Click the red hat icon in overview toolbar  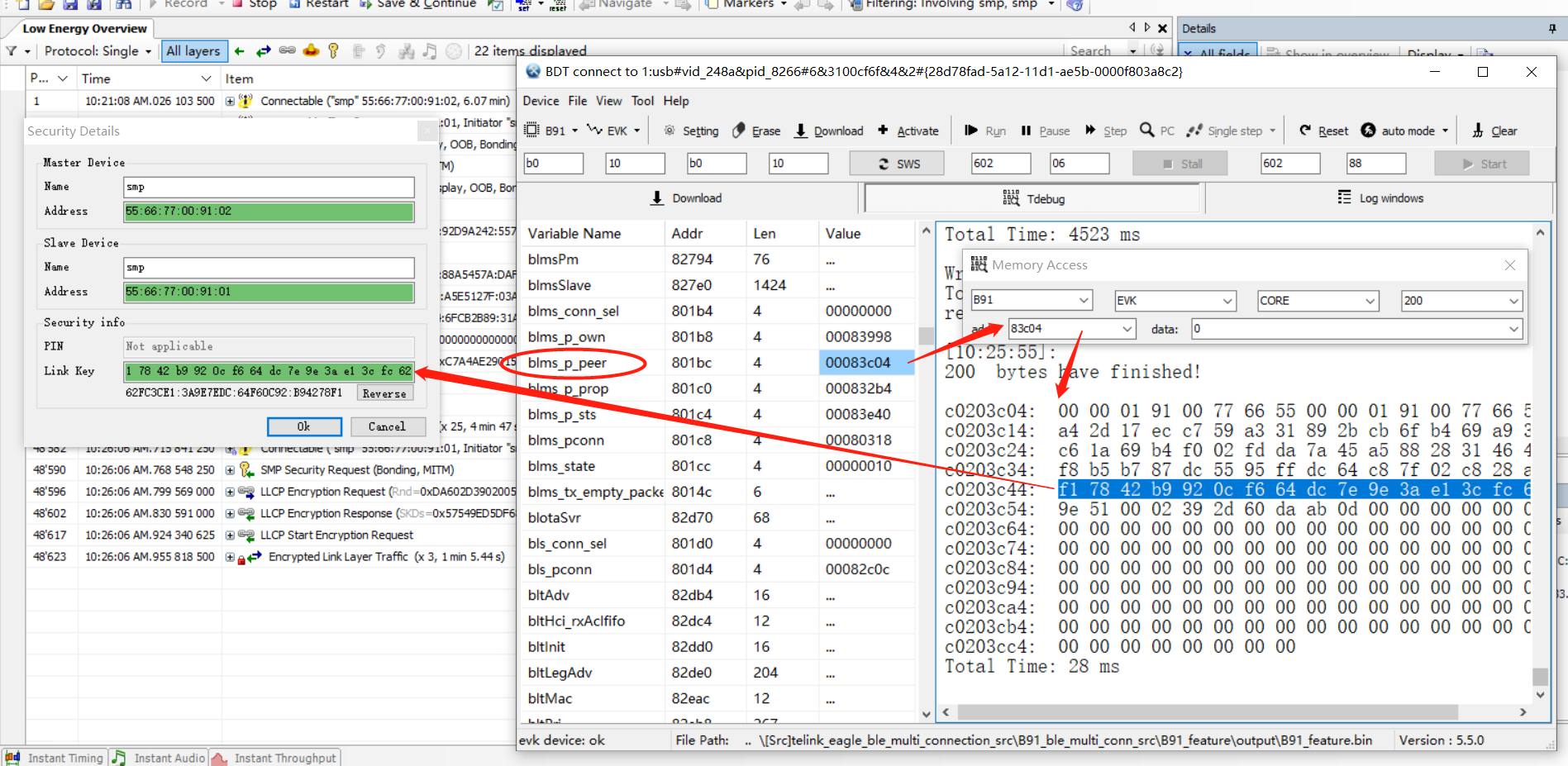(x=311, y=50)
